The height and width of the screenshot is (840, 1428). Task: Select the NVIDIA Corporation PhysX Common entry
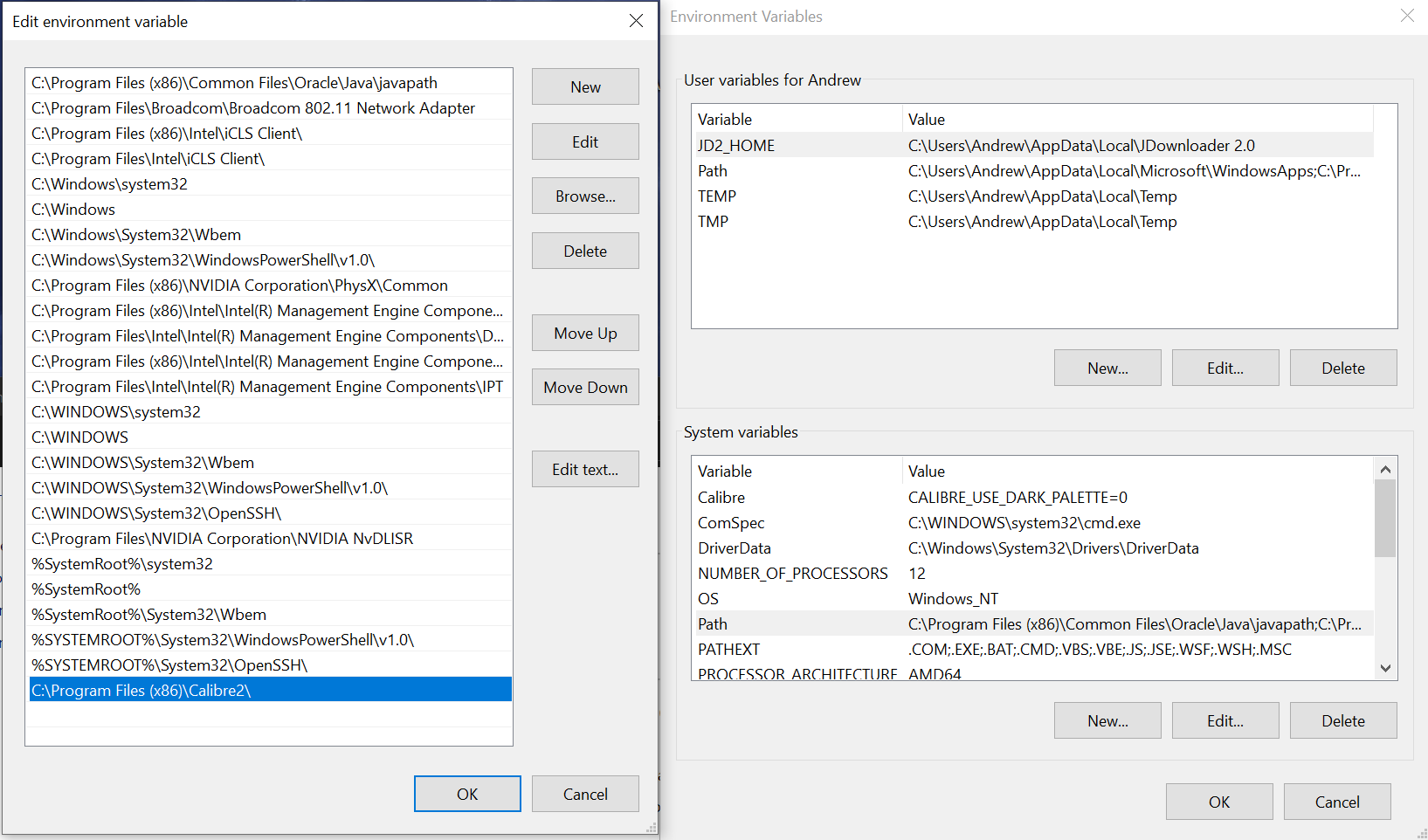tap(271, 285)
